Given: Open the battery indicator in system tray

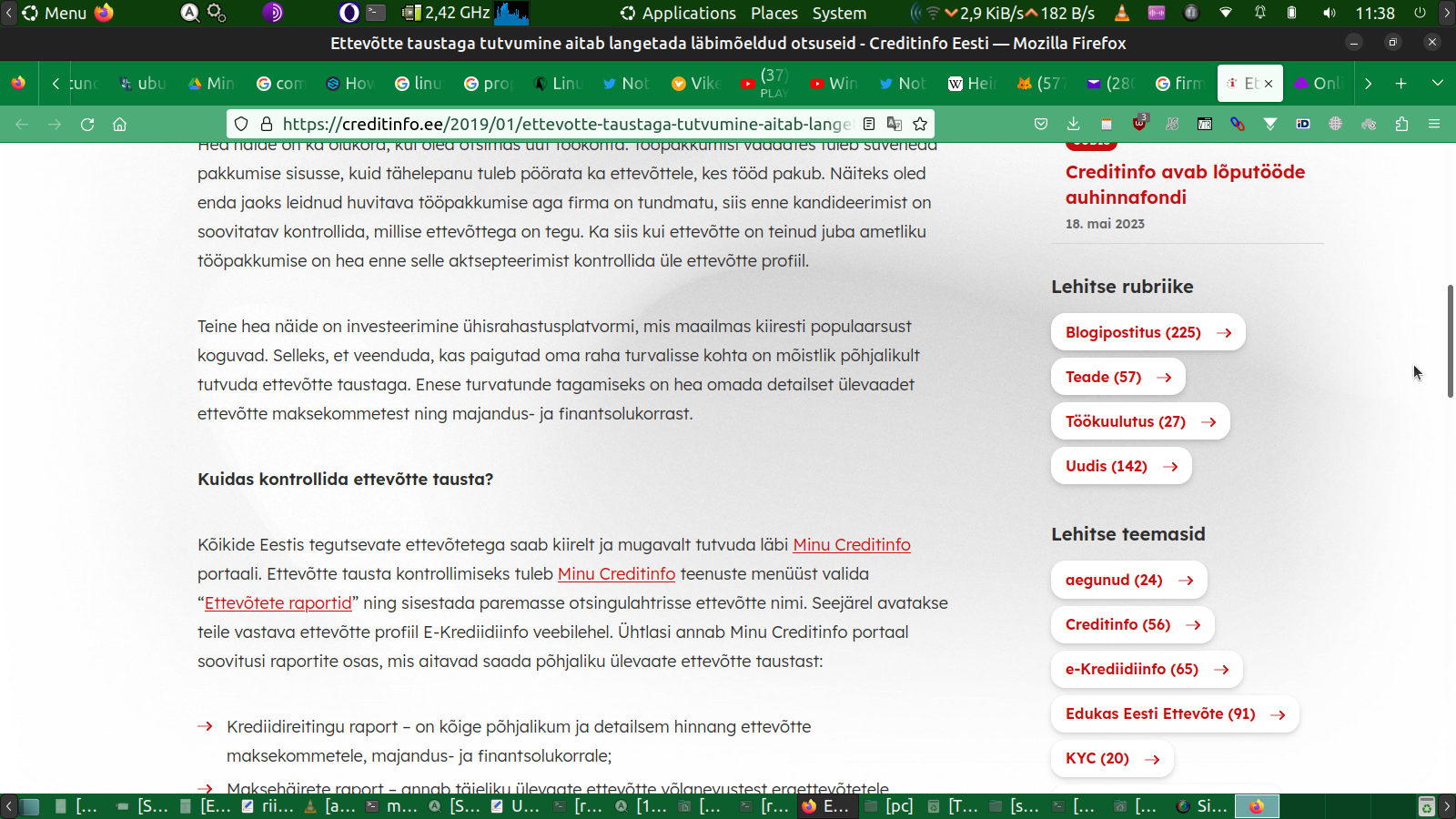Looking at the screenshot, I should click(1292, 13).
